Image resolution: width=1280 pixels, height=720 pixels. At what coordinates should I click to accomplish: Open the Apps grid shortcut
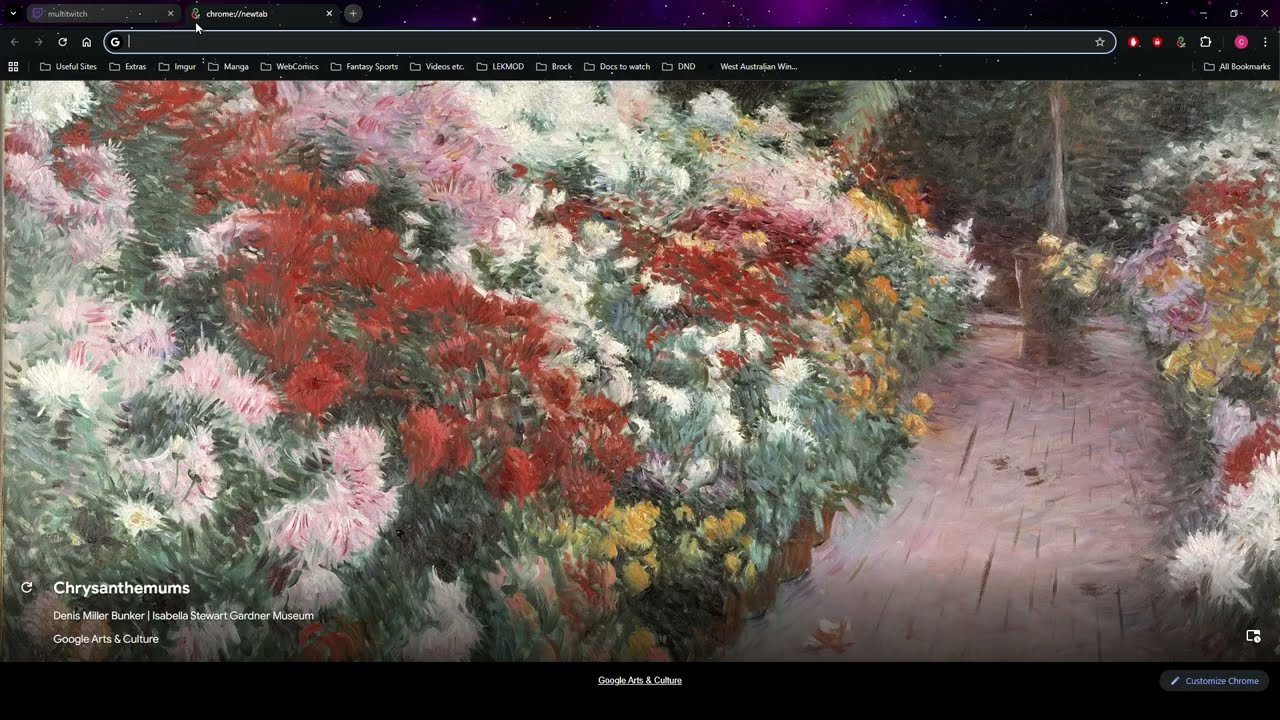click(14, 67)
